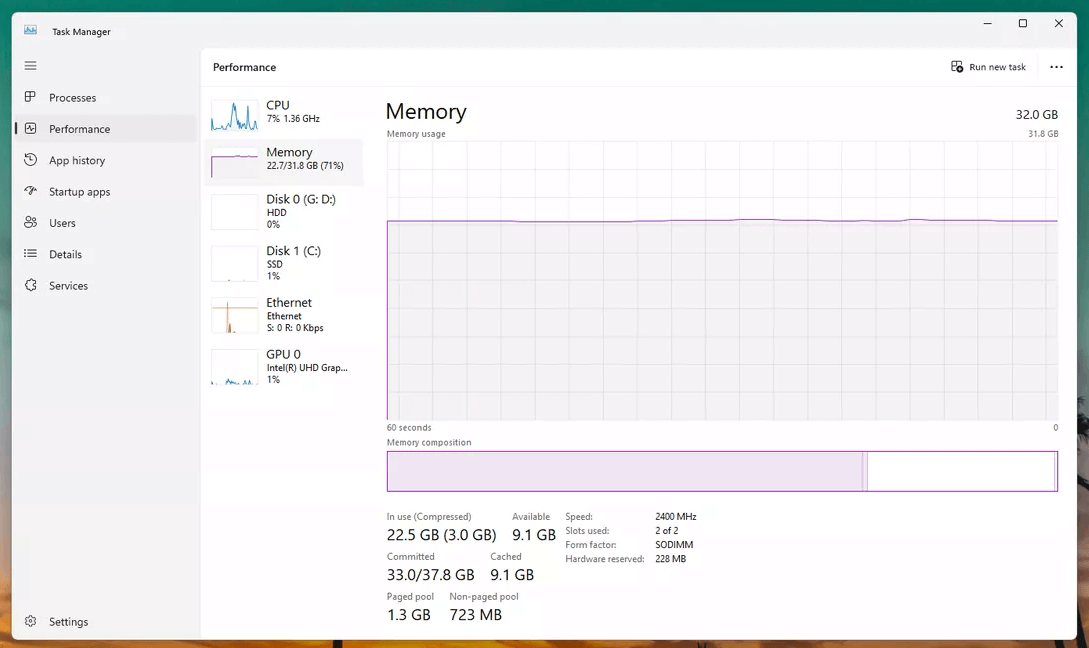Select the CPU performance graph
Image resolution: width=1089 pixels, height=648 pixels.
click(234, 115)
